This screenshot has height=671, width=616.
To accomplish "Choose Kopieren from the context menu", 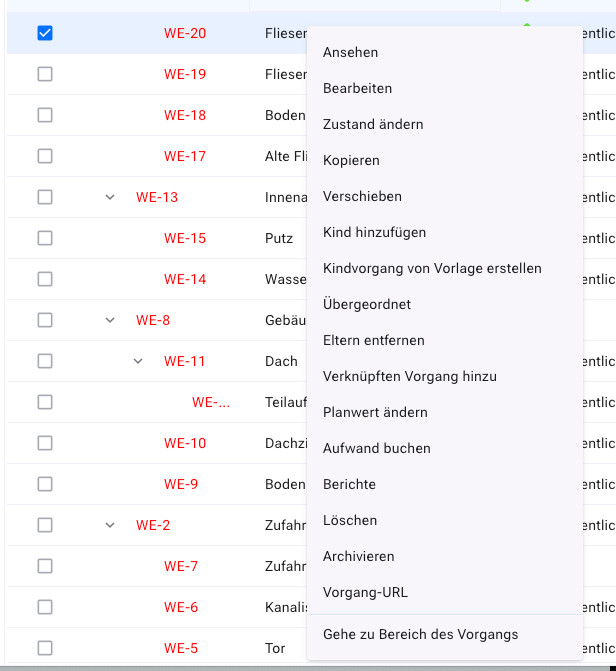I will (x=351, y=160).
